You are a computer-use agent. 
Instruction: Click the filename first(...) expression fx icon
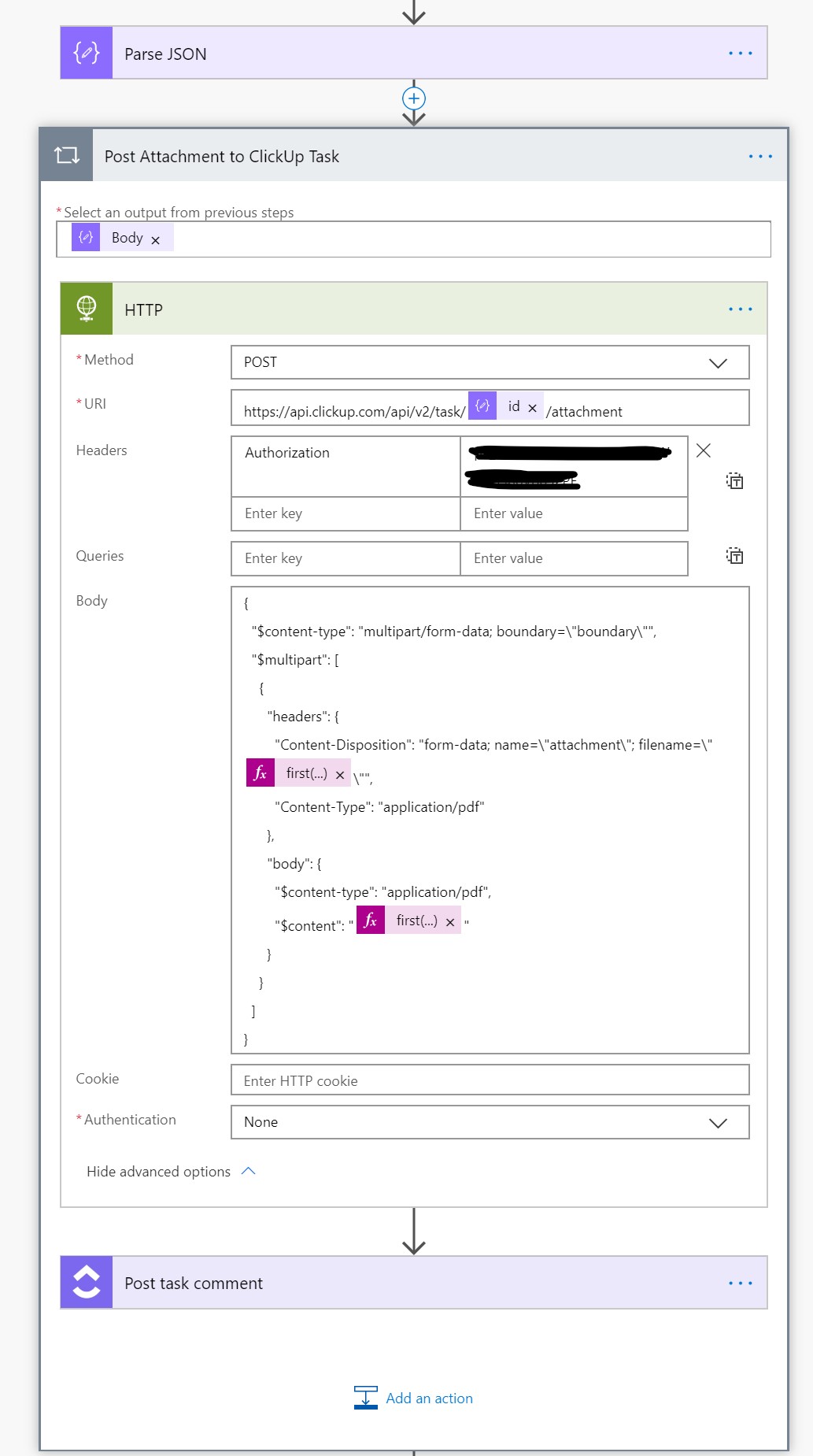[x=261, y=772]
